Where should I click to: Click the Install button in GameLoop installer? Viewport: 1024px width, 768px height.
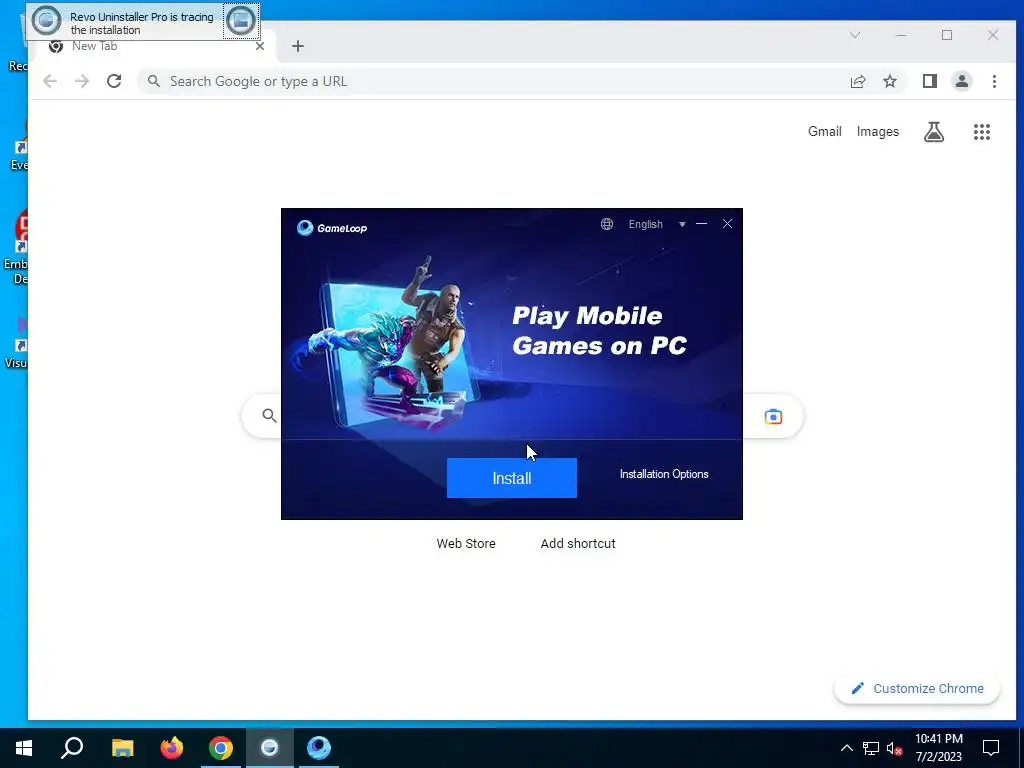[x=511, y=478]
